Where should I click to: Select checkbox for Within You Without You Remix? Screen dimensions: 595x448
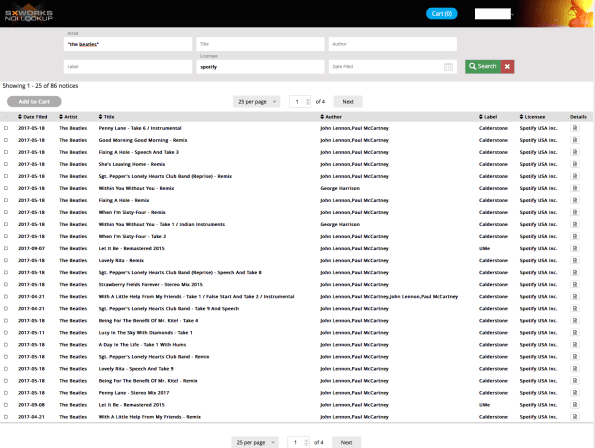pyautogui.click(x=6, y=188)
